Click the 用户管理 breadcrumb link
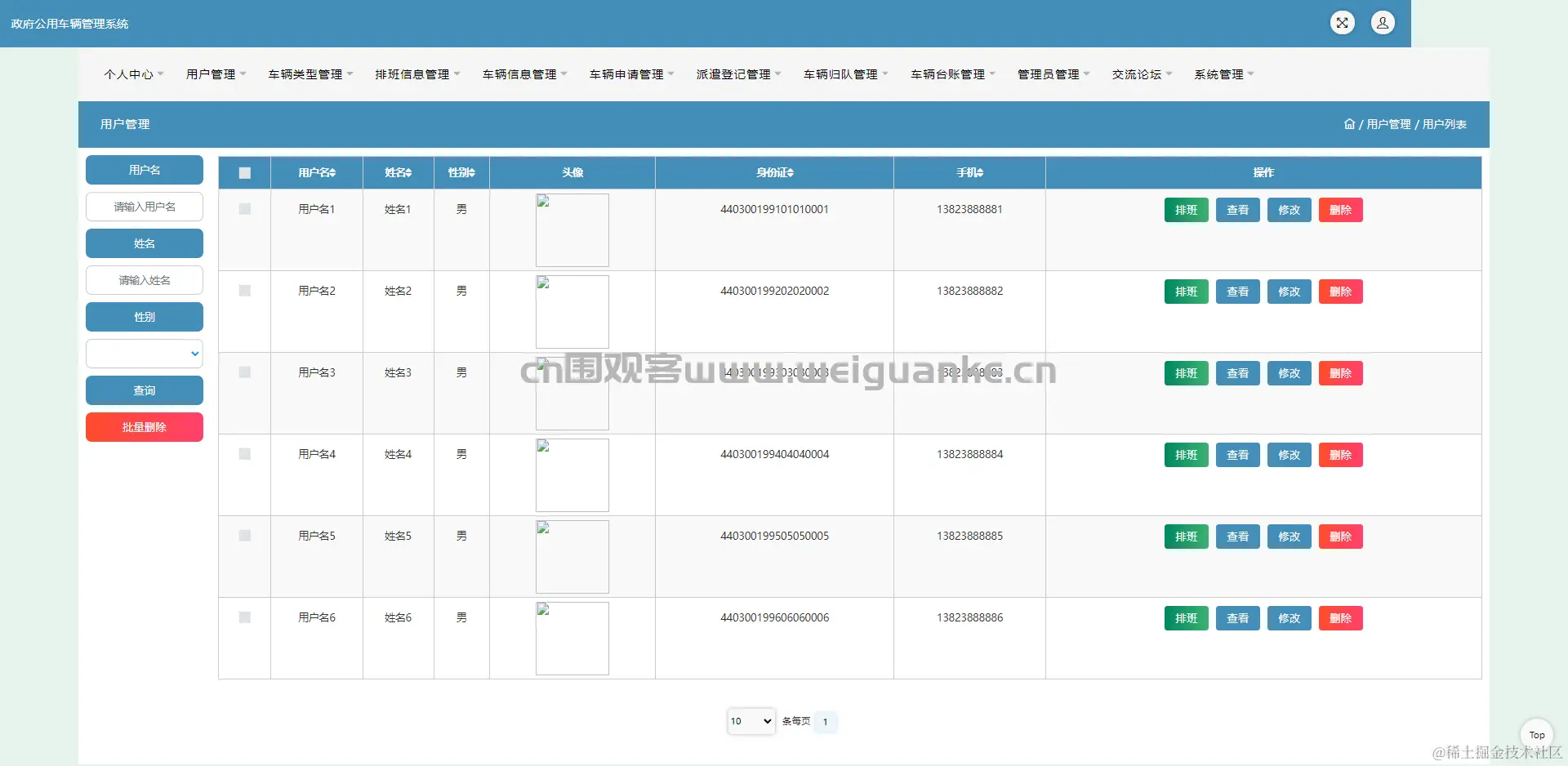The width and height of the screenshot is (1568, 766). pos(1388,124)
